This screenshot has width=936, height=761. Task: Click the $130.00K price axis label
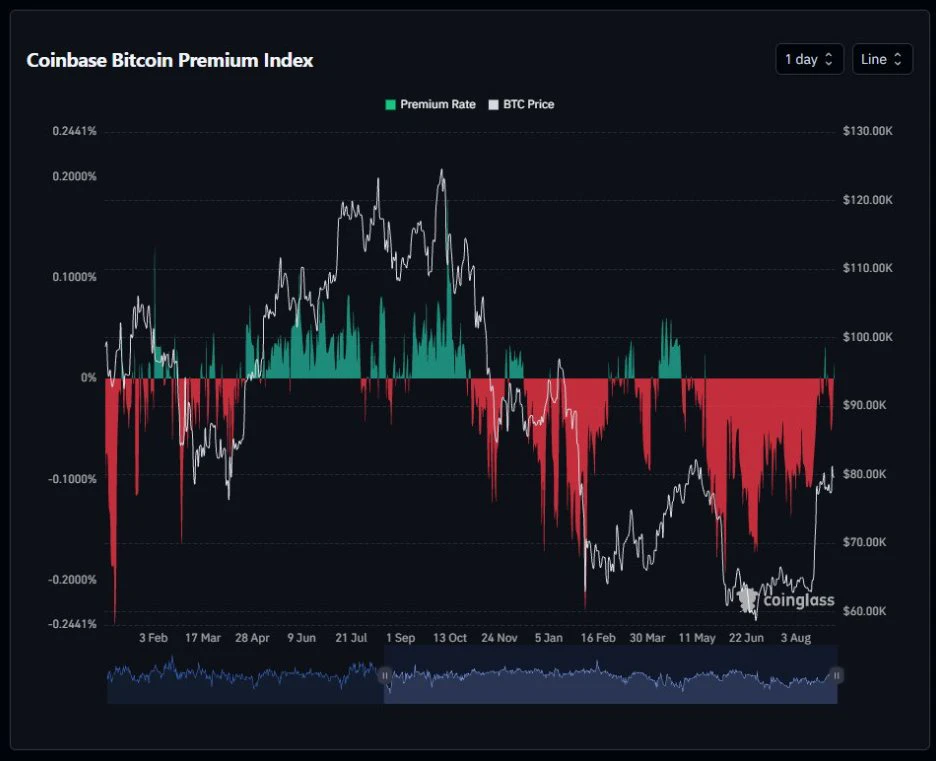tap(867, 131)
